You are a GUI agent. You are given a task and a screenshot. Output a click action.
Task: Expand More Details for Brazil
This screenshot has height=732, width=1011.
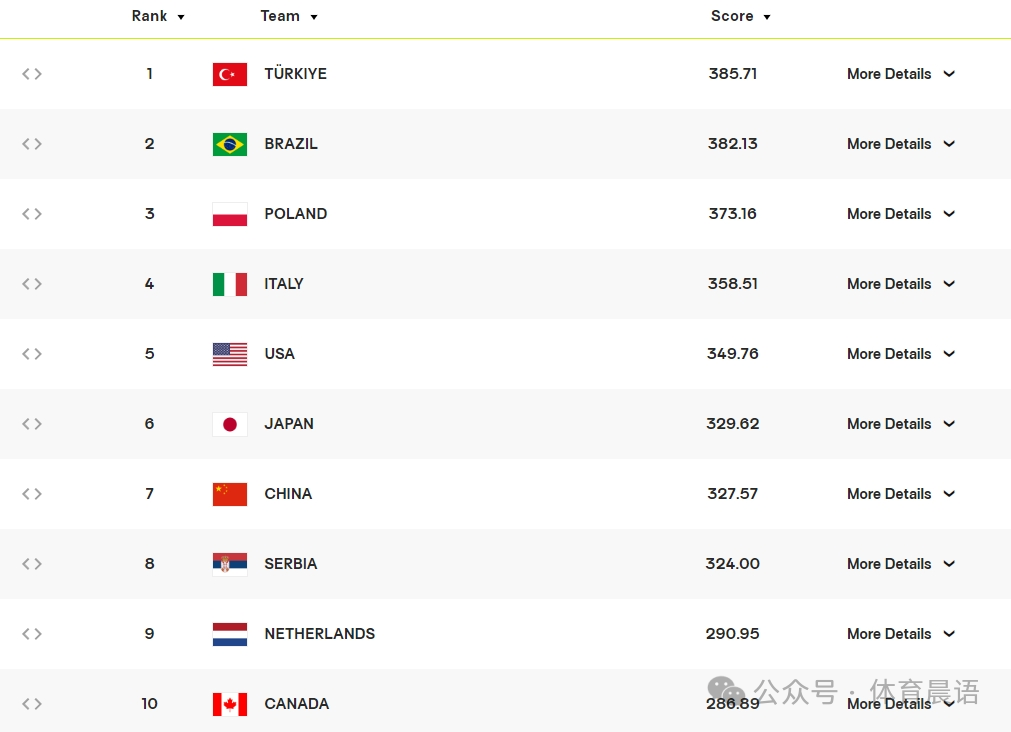click(x=900, y=144)
